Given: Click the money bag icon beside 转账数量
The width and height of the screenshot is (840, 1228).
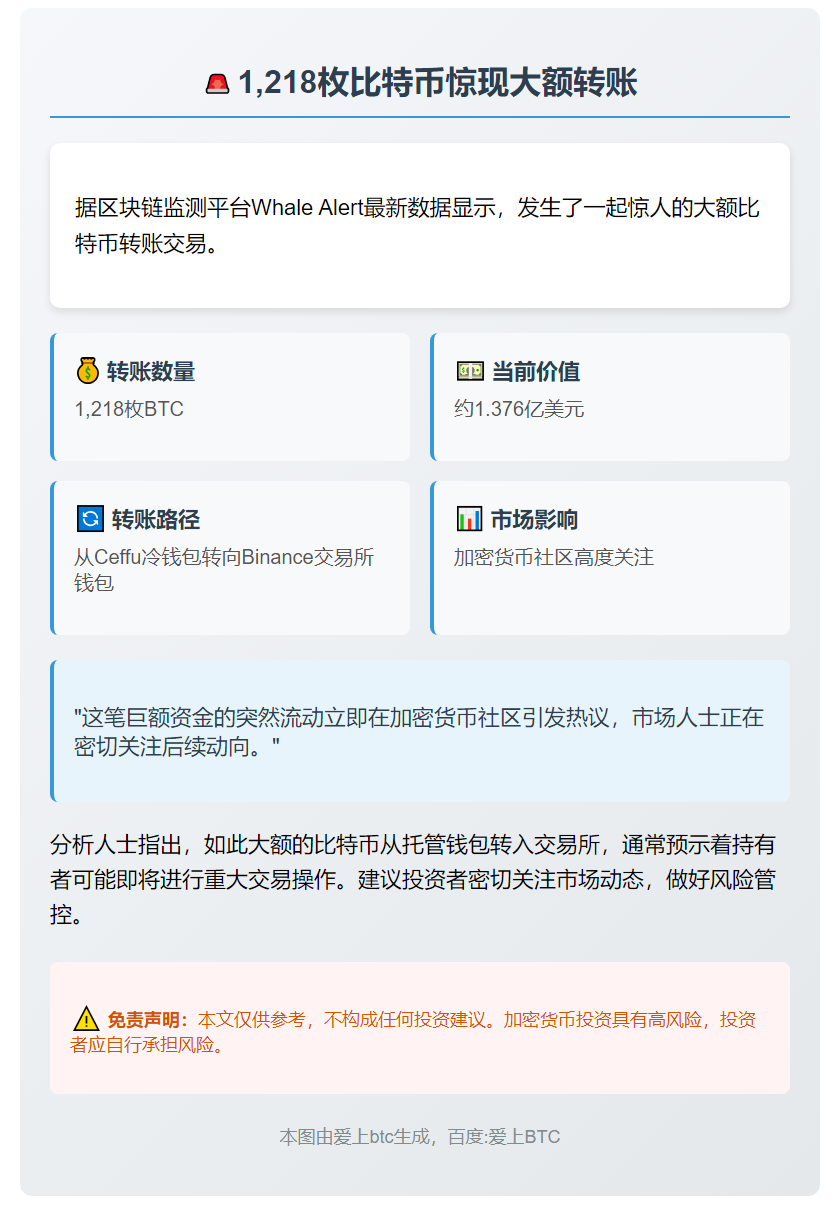Looking at the screenshot, I should click(x=88, y=372).
